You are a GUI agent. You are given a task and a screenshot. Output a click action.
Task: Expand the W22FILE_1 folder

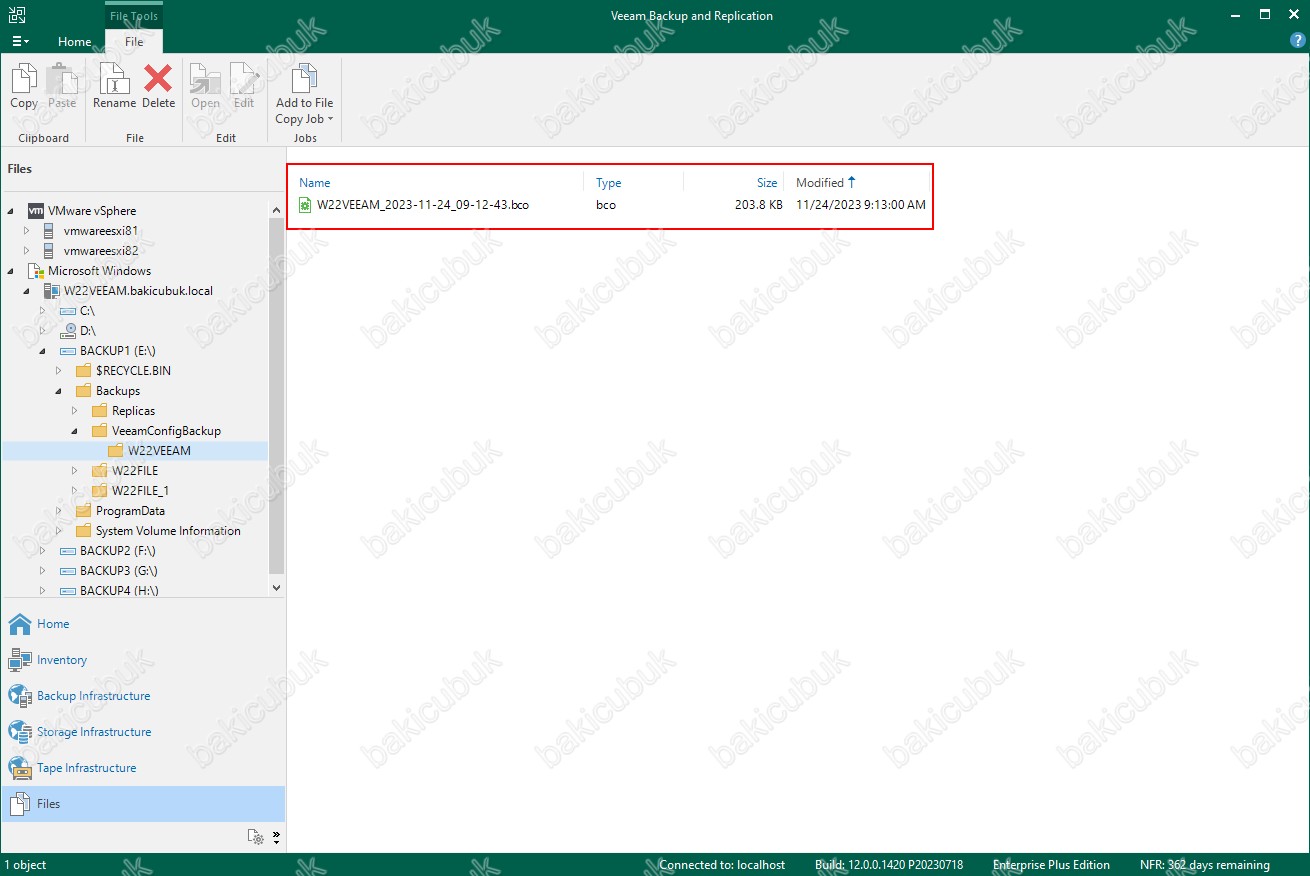coord(75,491)
